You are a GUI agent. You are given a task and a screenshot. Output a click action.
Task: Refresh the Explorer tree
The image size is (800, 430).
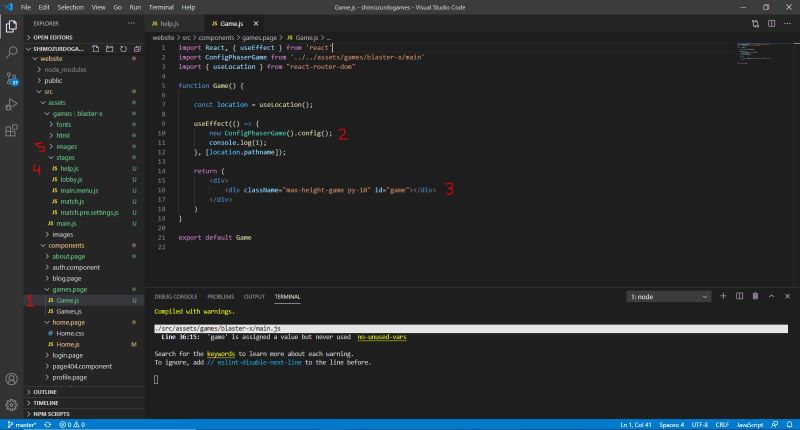pos(123,49)
